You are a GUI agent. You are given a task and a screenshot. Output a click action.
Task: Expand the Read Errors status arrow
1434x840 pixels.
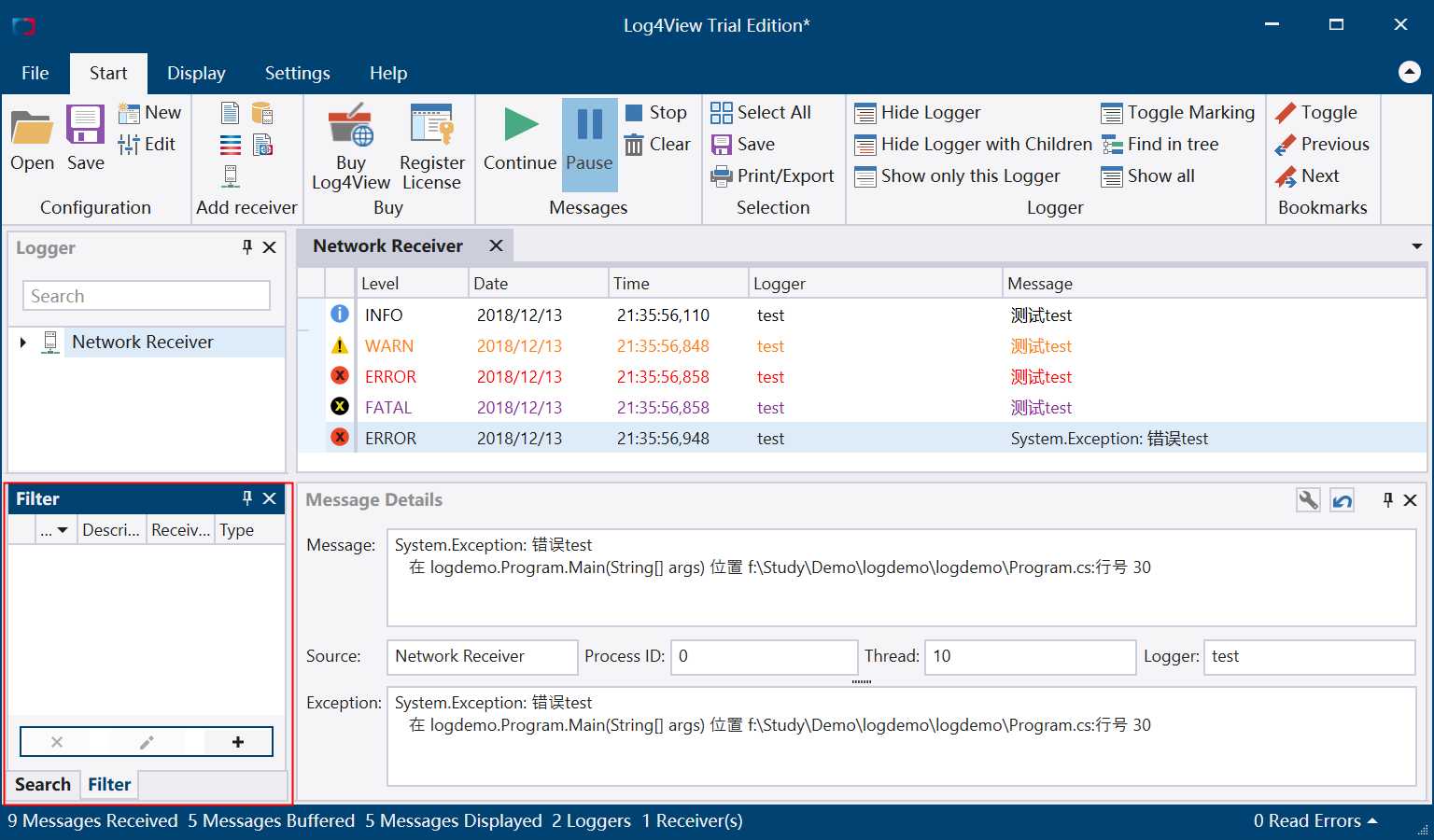coord(1372,821)
